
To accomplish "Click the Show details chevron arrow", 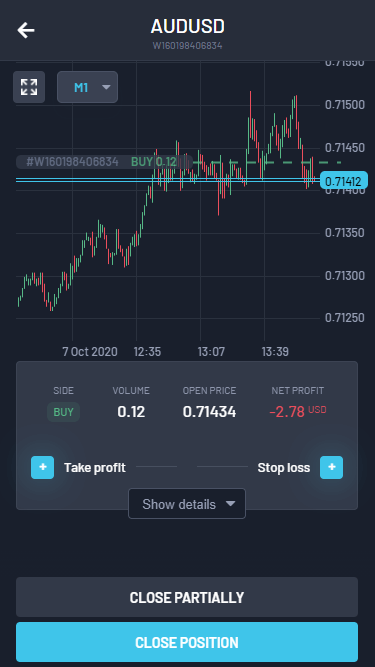I will point(230,504).
